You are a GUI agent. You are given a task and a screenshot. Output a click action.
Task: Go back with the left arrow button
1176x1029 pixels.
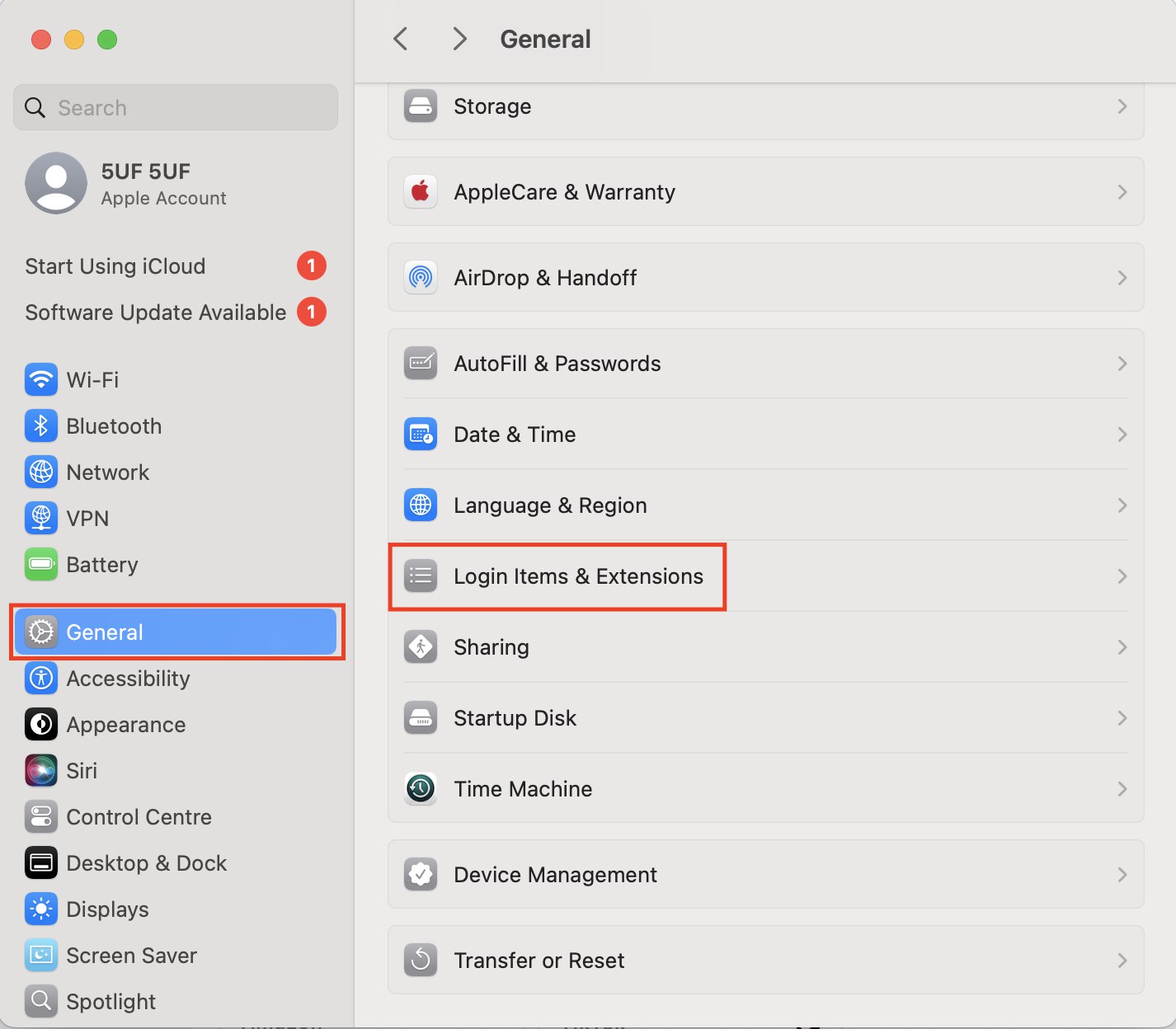point(401,39)
